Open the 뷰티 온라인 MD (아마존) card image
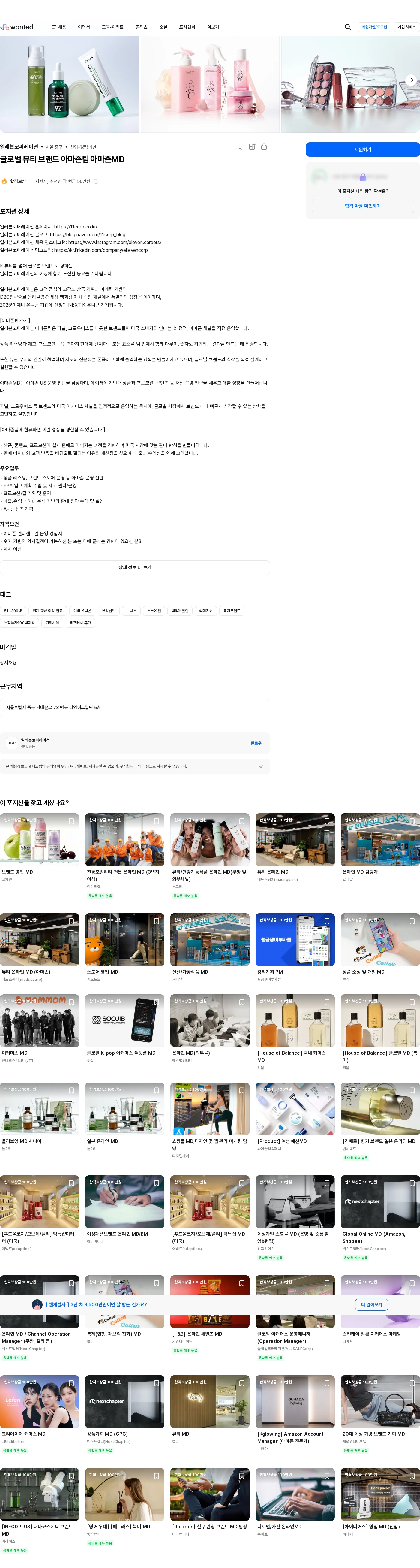Screen dimensions: 420x1568 pyautogui.click(x=40, y=939)
